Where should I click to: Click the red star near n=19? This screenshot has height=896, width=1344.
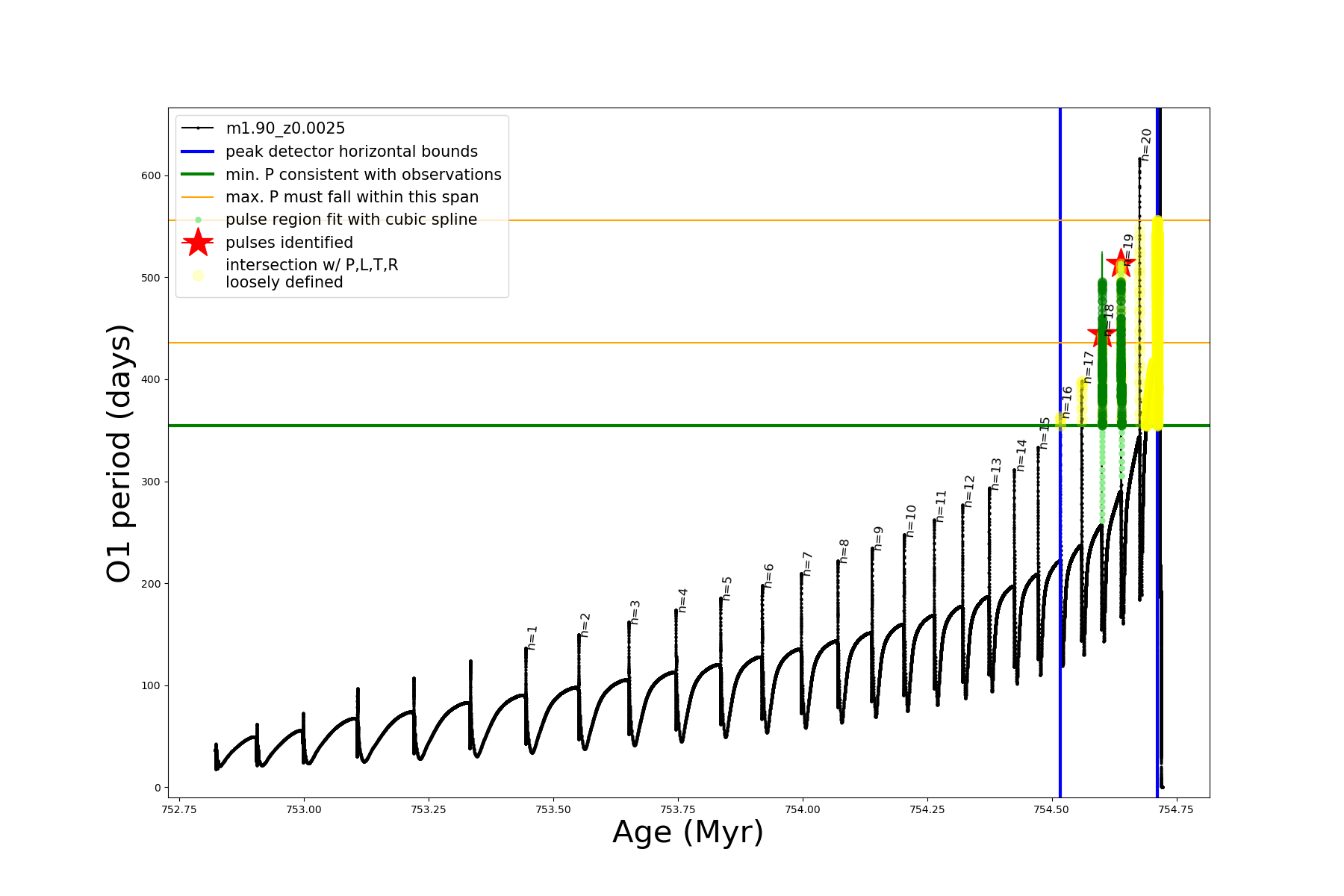[1120, 263]
